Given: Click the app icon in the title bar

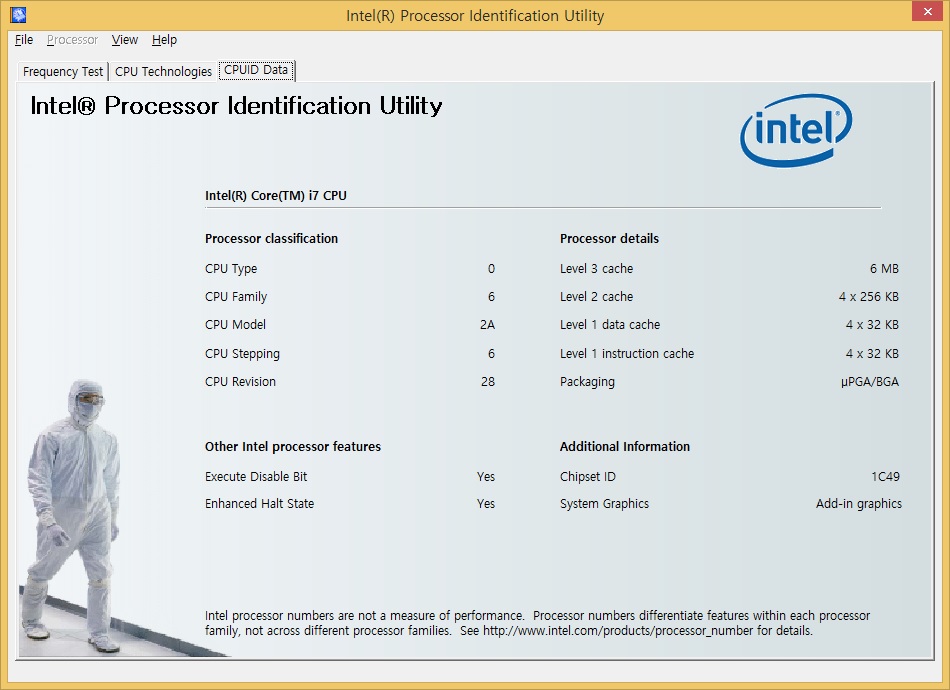Looking at the screenshot, I should pyautogui.click(x=19, y=15).
